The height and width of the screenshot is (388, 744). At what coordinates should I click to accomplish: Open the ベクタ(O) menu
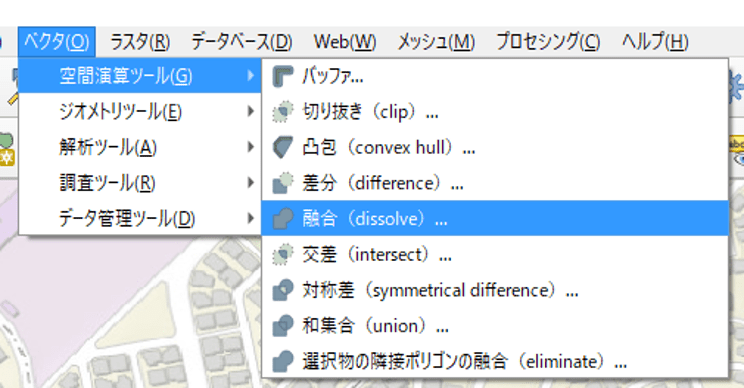[x=57, y=42]
